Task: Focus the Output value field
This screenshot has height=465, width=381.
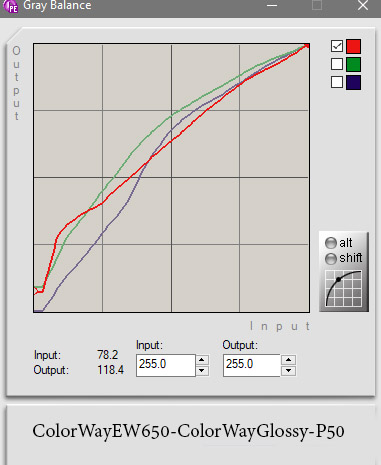Action: pyautogui.click(x=252, y=365)
